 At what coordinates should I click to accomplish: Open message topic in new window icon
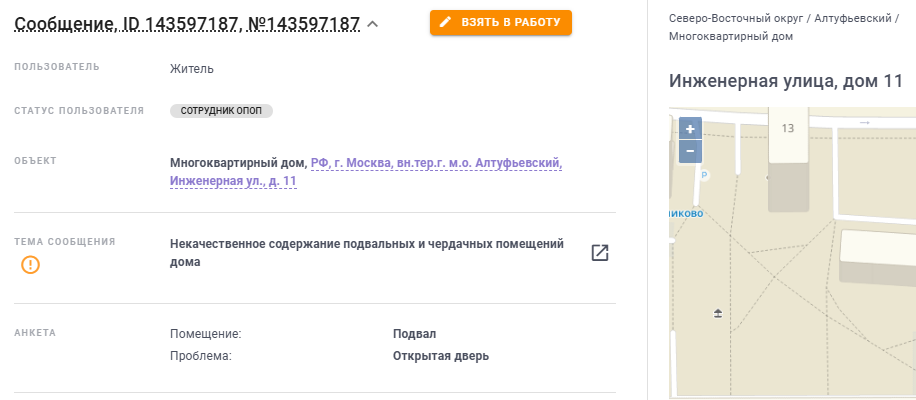[600, 252]
